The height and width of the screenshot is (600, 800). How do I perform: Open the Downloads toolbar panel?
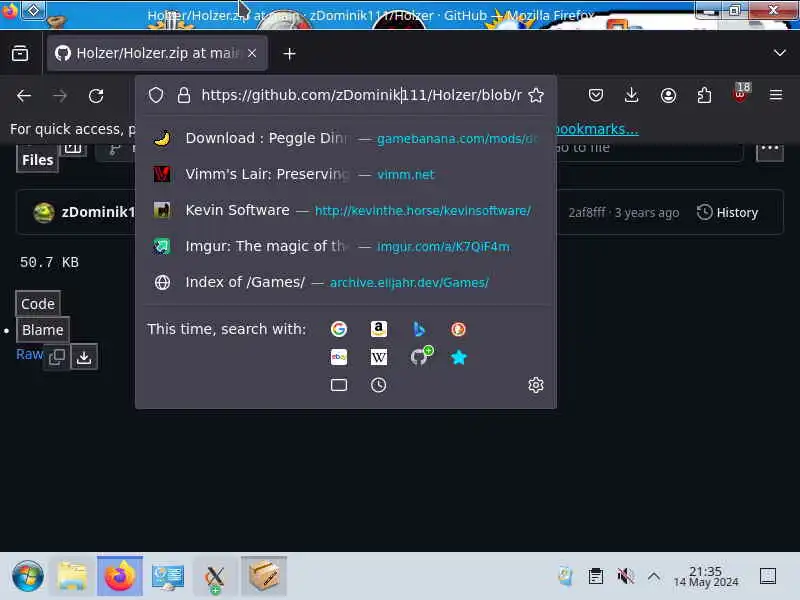coord(632,95)
